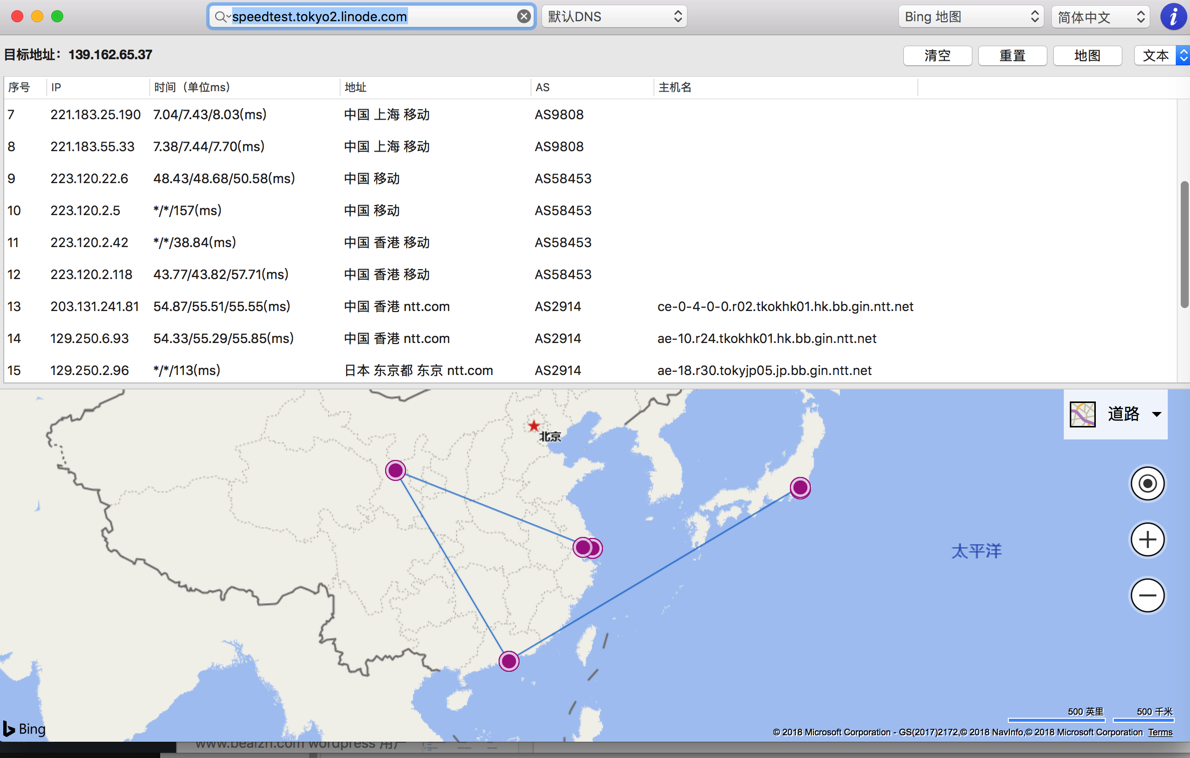Zoom out the map with minus icon
Screen dimensions: 1190x758
pyautogui.click(x=1148, y=596)
